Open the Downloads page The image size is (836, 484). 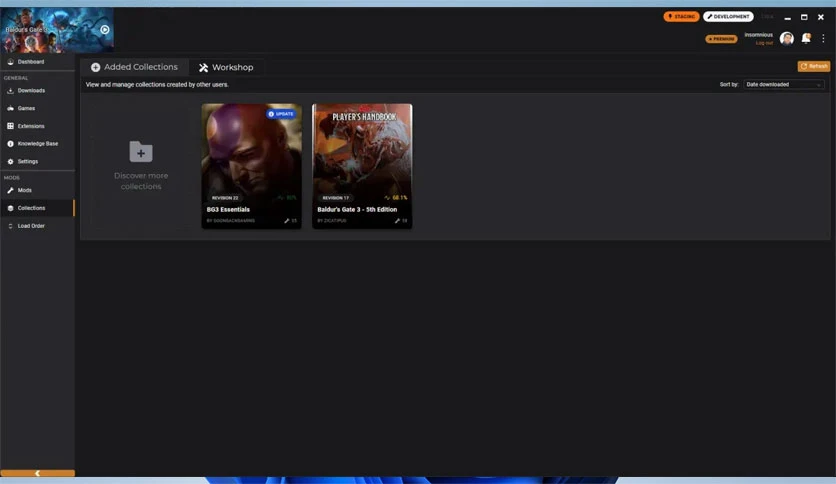coord(37,91)
